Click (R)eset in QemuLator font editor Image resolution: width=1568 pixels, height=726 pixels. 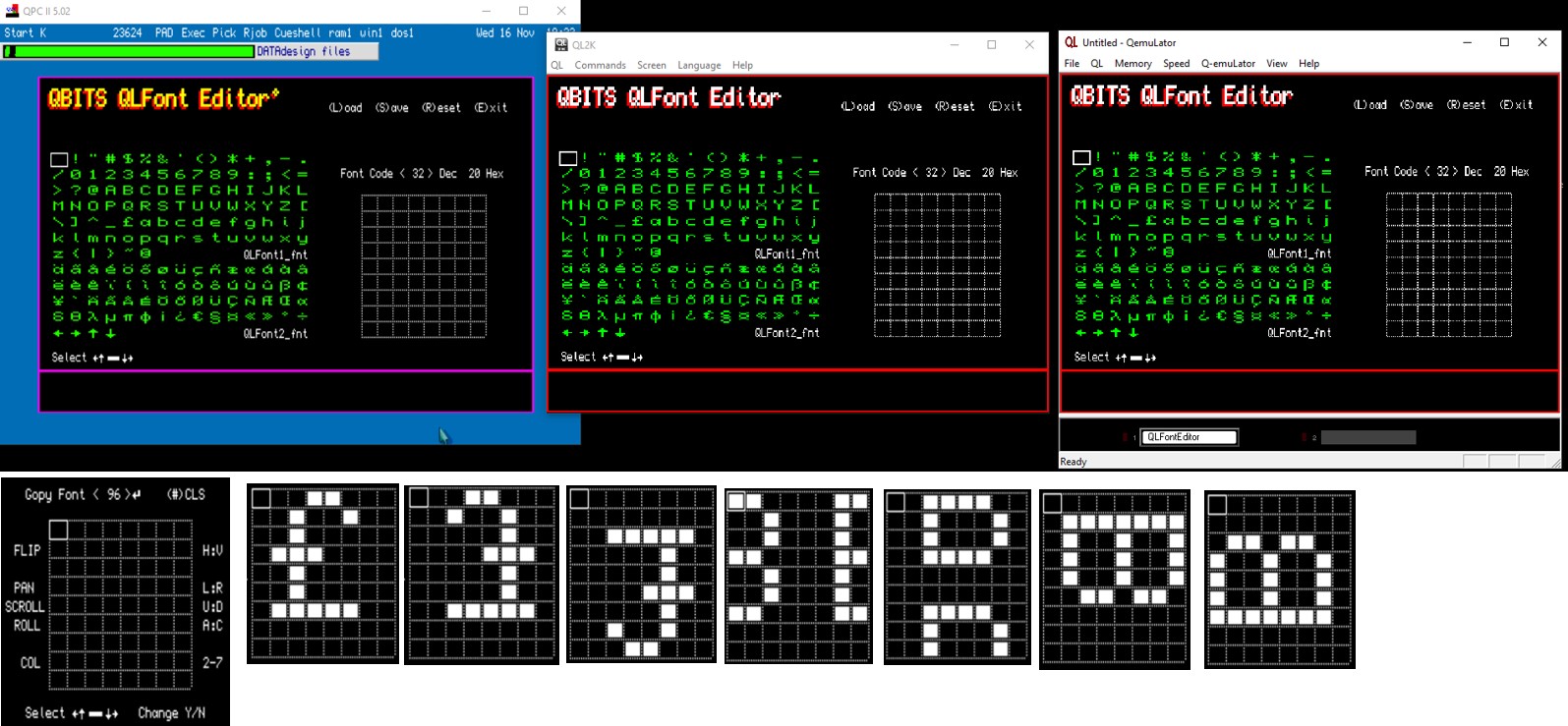click(x=1467, y=105)
